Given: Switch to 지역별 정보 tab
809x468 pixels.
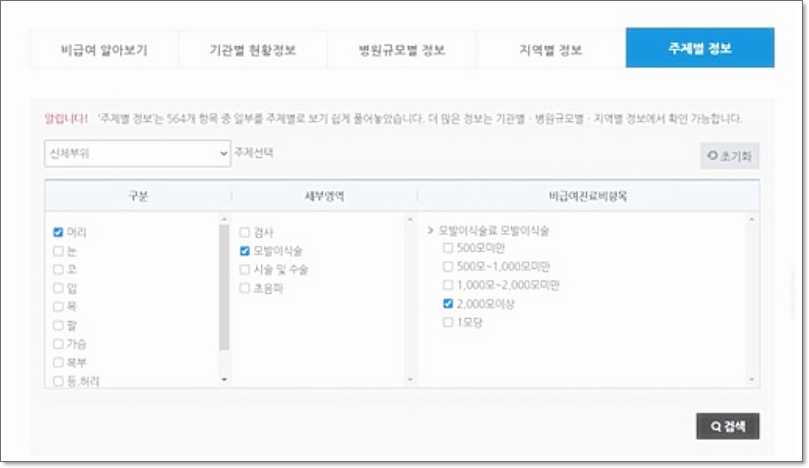Looking at the screenshot, I should point(551,49).
